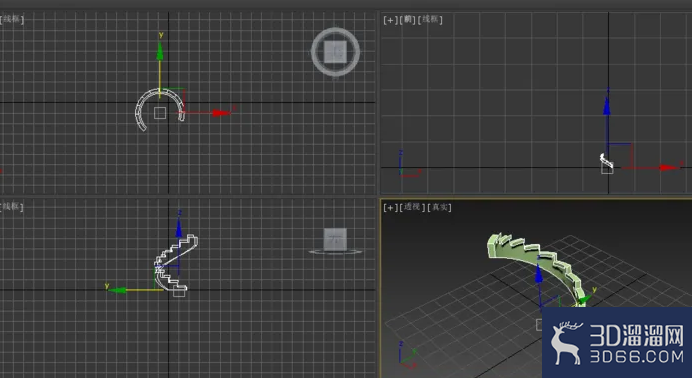This screenshot has width=692, height=378.
Task: Grab red X axis arrow in top-left viewport
Action: 221,113
